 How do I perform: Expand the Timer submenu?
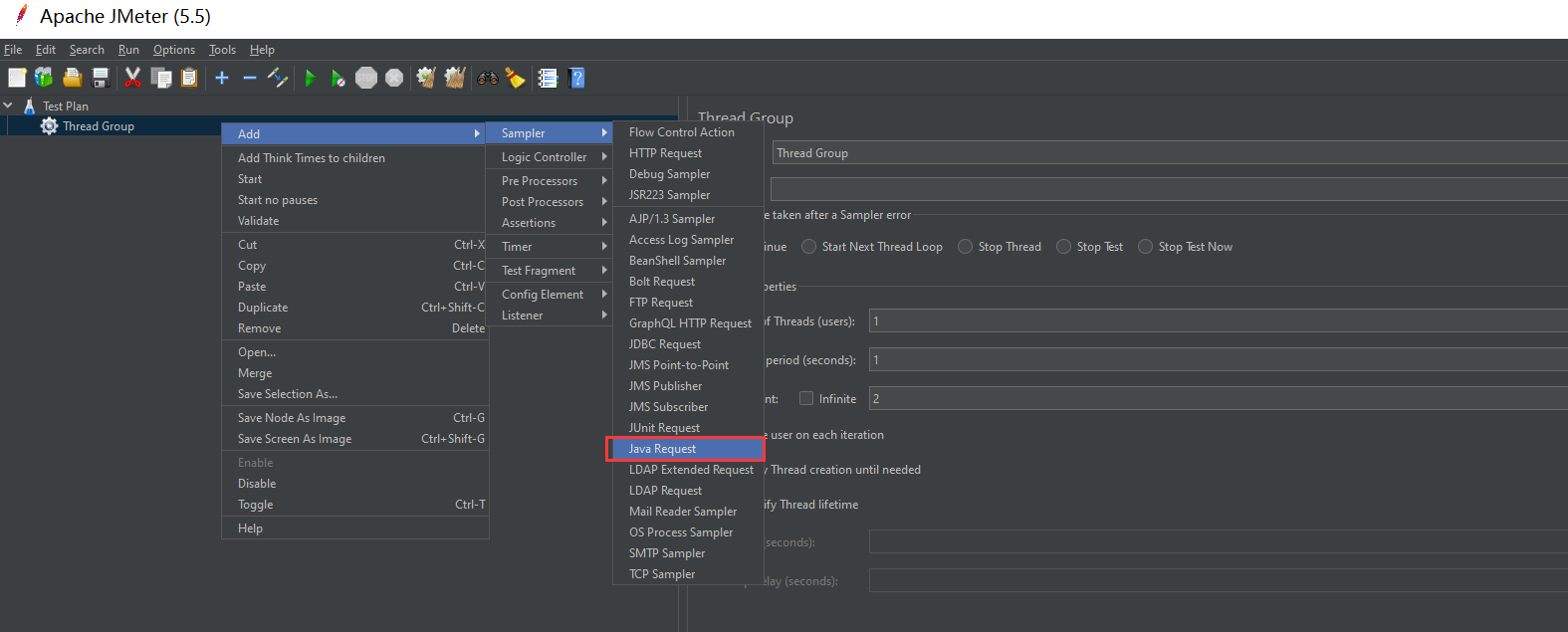(x=550, y=247)
